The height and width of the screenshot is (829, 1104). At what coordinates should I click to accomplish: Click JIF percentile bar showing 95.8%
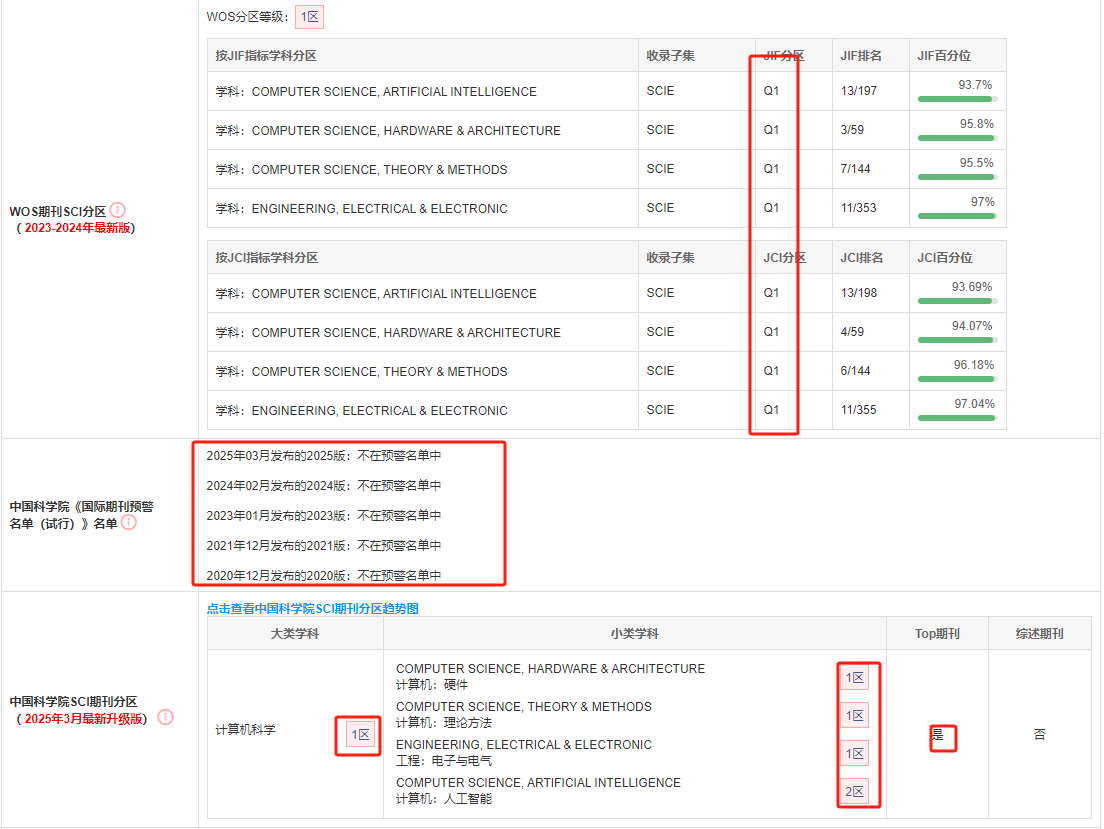pyautogui.click(x=957, y=138)
